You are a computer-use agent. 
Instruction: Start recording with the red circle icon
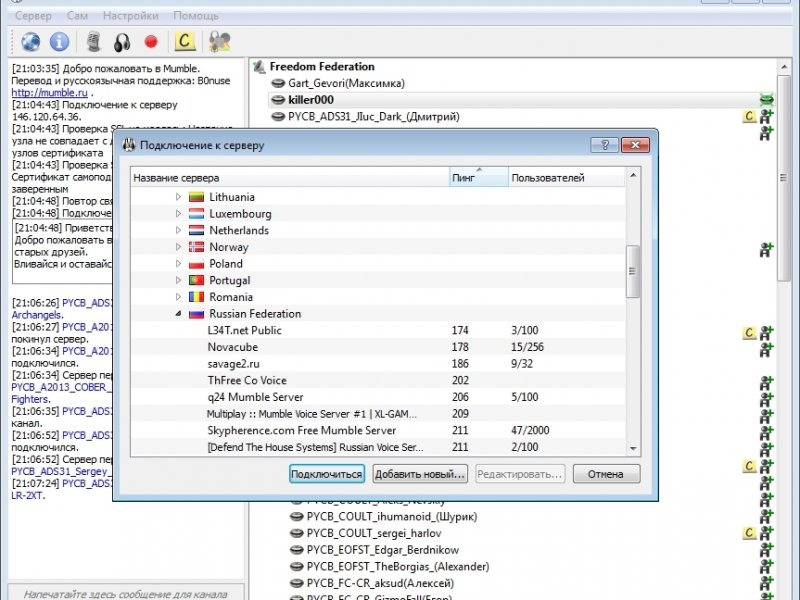151,41
